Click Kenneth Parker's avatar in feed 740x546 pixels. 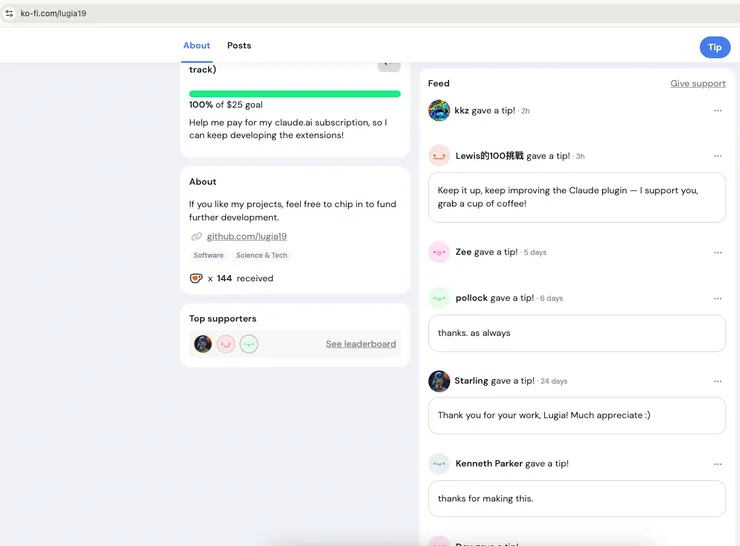point(439,464)
